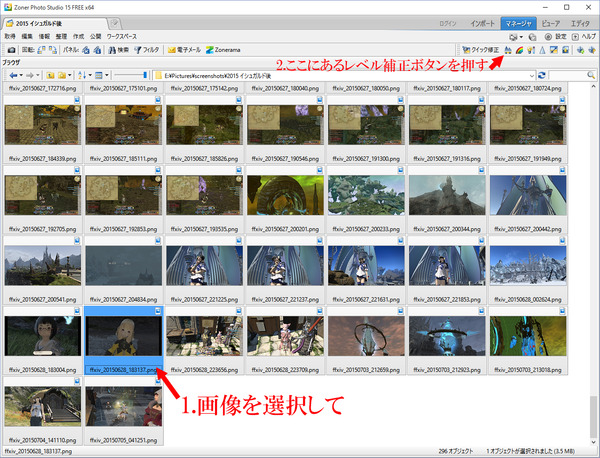This screenshot has width=600, height=458.
Task: Click the image edit icon after sharpen
Action: [554, 50]
